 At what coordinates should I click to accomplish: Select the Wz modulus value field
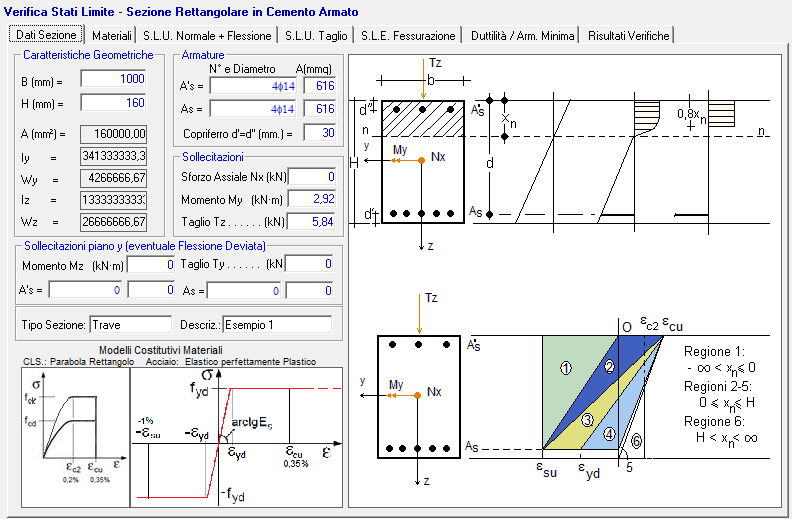(113, 222)
